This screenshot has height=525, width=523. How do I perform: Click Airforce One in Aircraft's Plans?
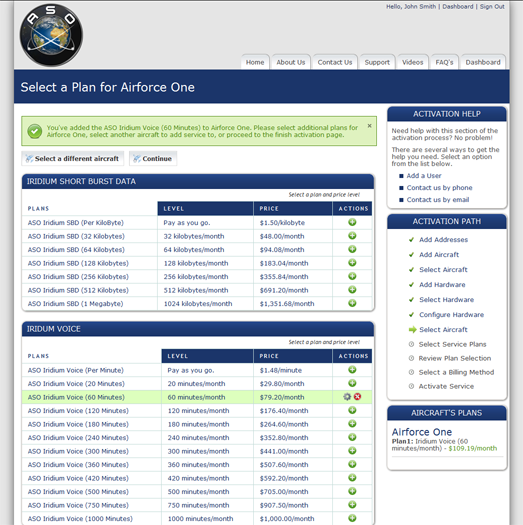(422, 432)
